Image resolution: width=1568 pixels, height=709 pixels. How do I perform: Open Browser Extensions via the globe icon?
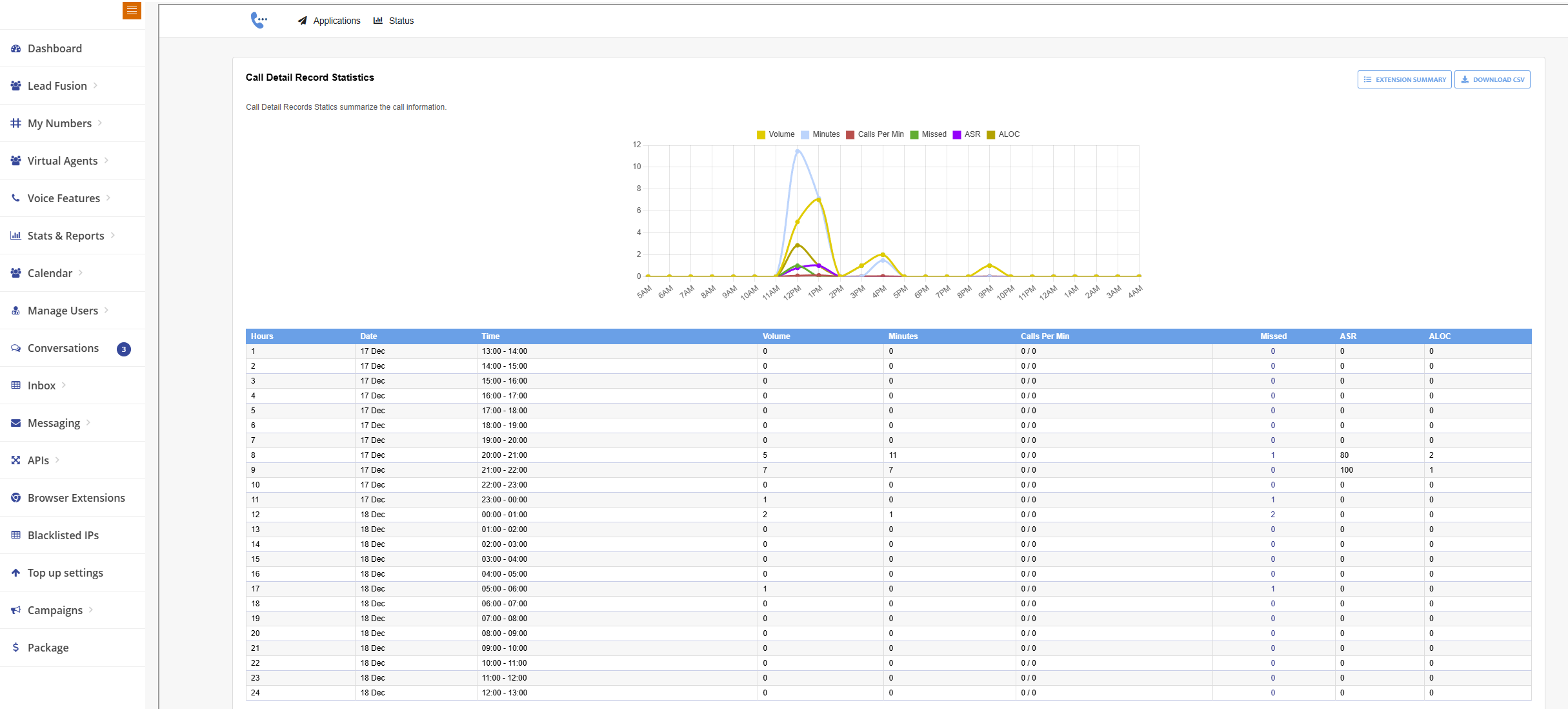tap(15, 497)
